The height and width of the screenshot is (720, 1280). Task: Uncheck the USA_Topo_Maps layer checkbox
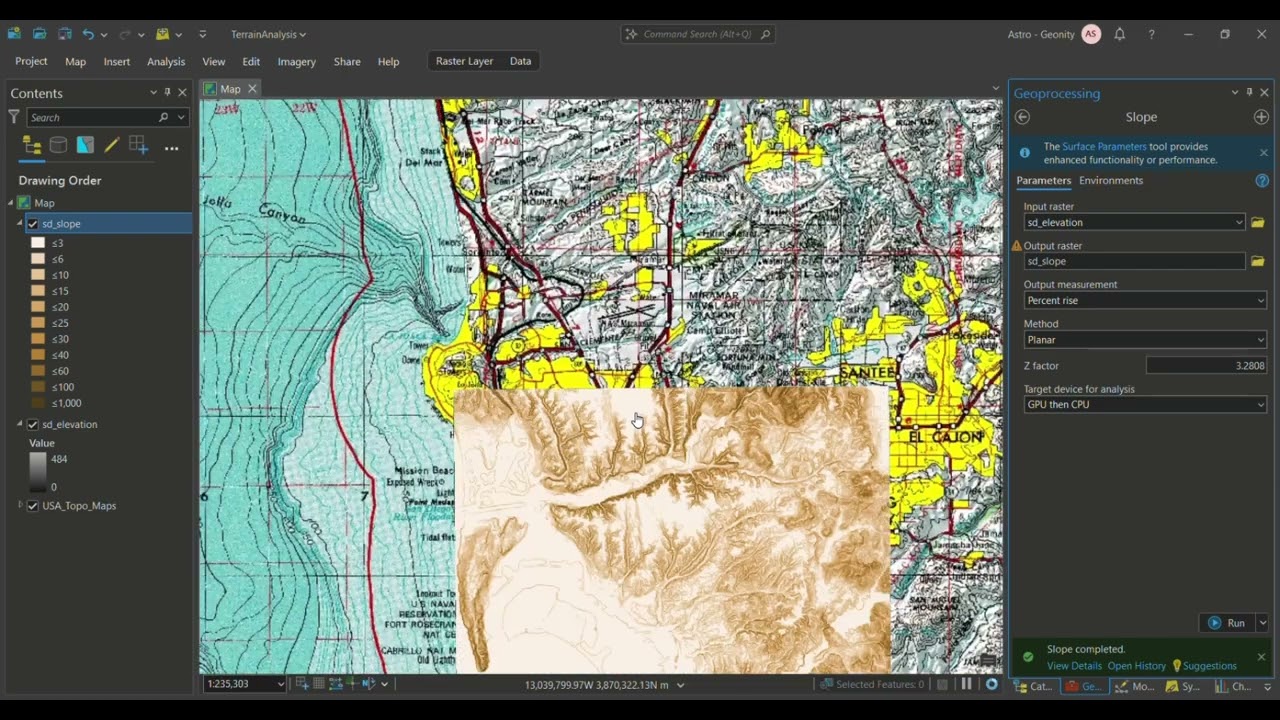coord(33,506)
